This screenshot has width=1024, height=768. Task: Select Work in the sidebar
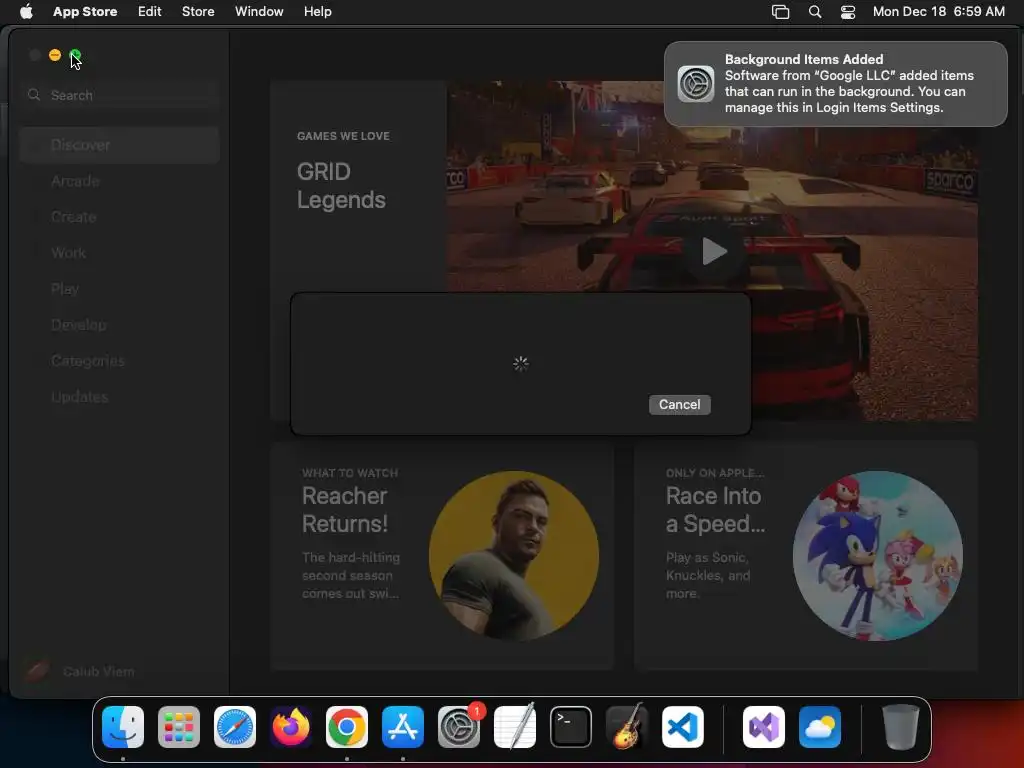coord(120,253)
